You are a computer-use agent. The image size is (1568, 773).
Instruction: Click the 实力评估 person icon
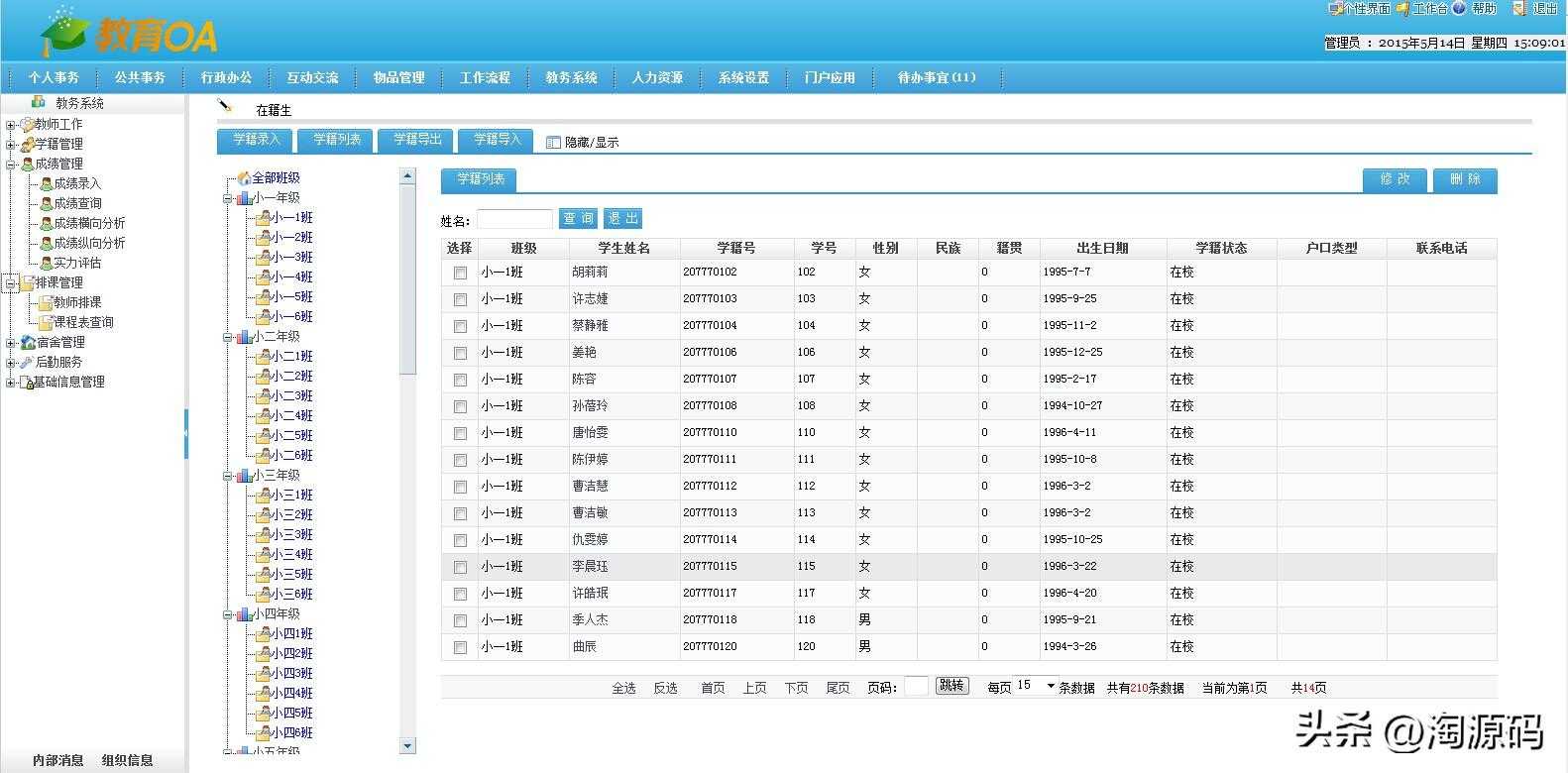click(46, 263)
